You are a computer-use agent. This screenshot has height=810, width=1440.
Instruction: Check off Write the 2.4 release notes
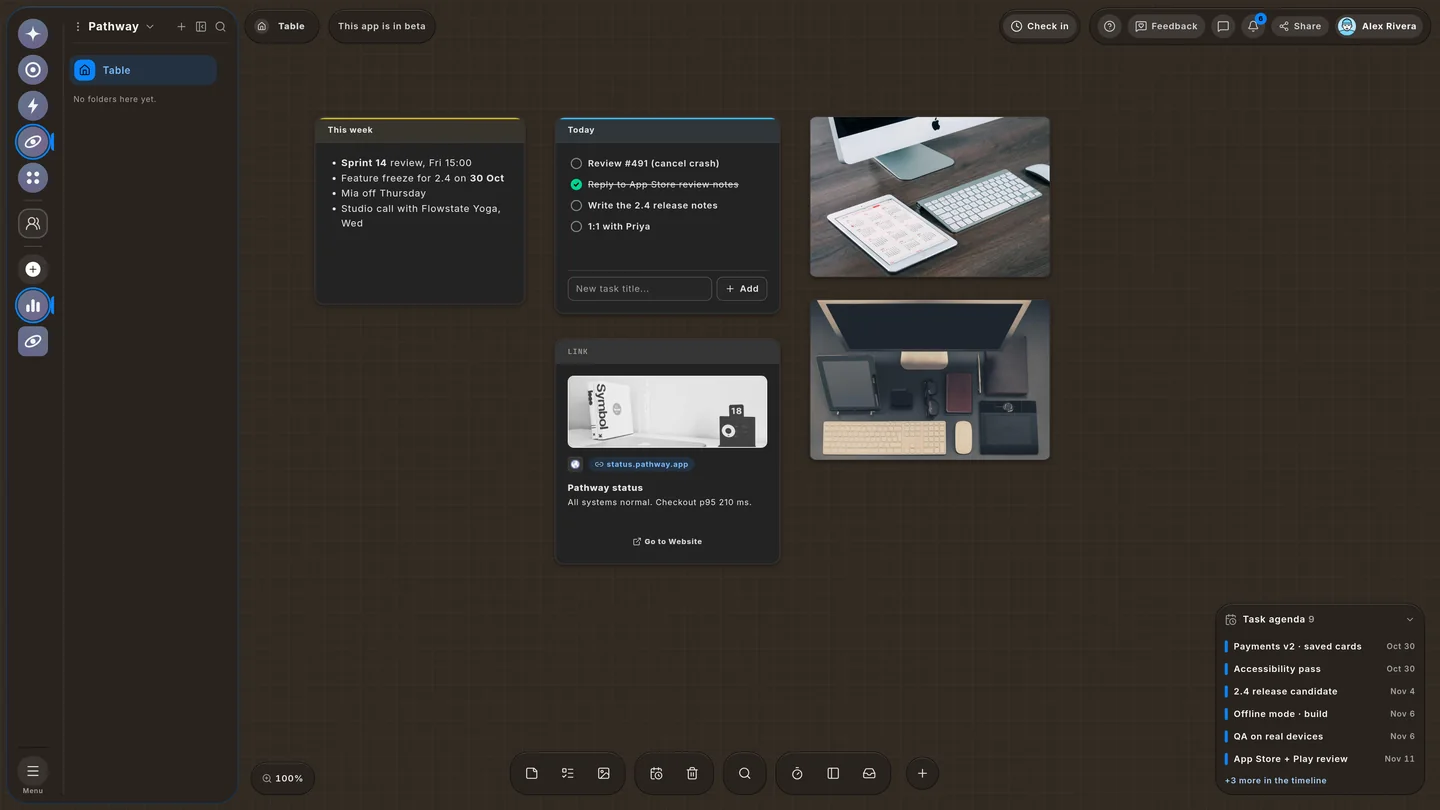(x=576, y=206)
